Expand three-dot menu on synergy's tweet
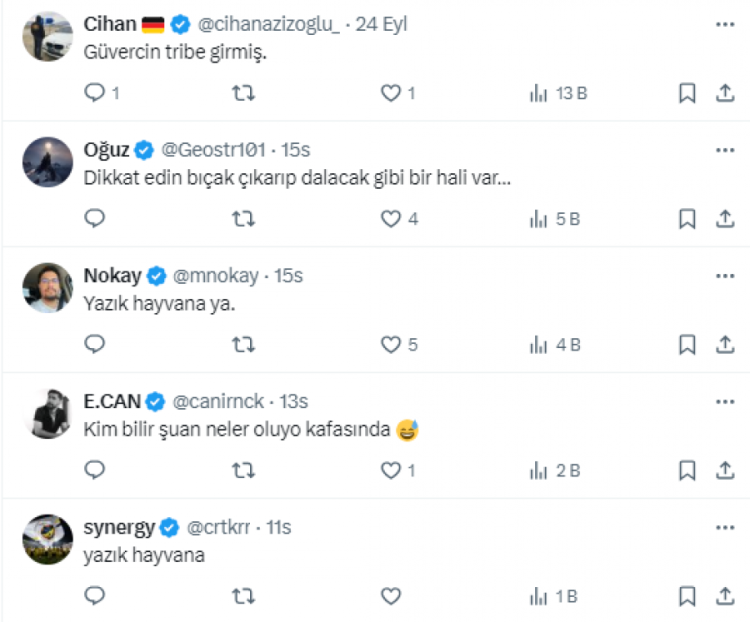The image size is (750, 622). pyautogui.click(x=725, y=527)
